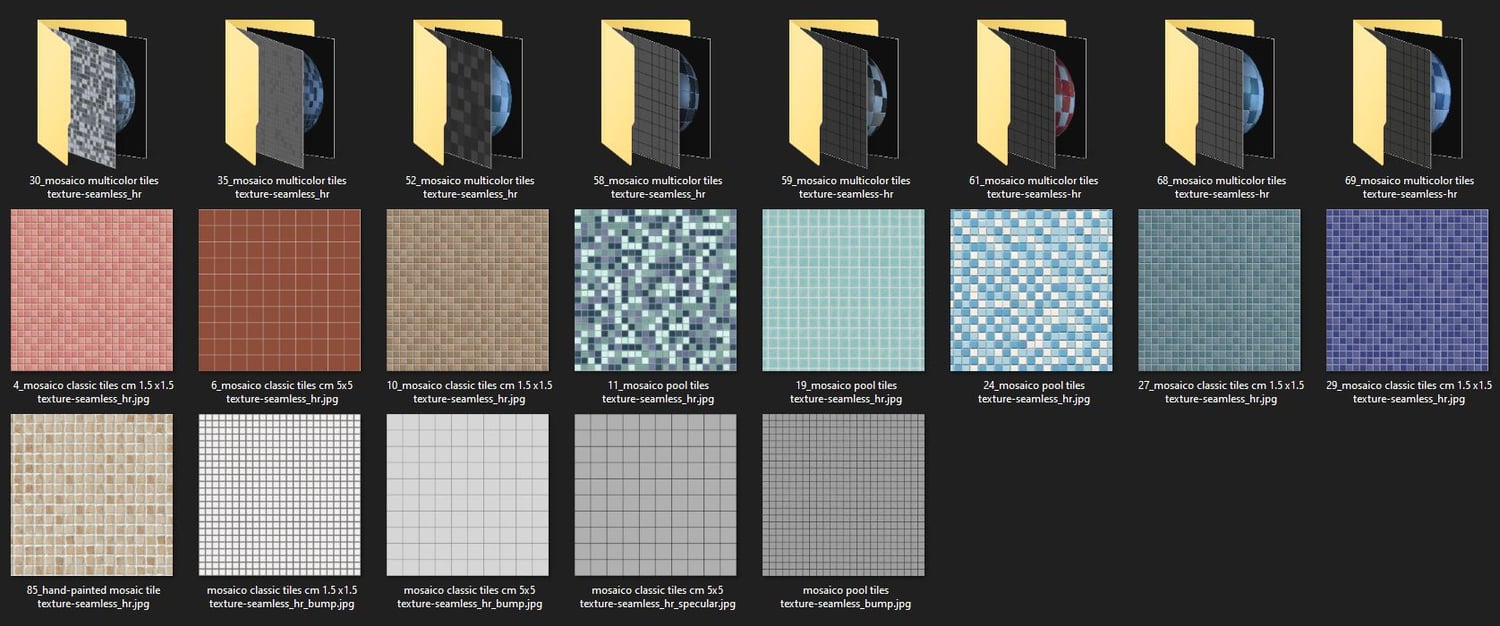Image resolution: width=1500 pixels, height=626 pixels.
Task: Click file name "19_mosaico pool tiles texture-seamless_hr.jpg"
Action: click(846, 392)
